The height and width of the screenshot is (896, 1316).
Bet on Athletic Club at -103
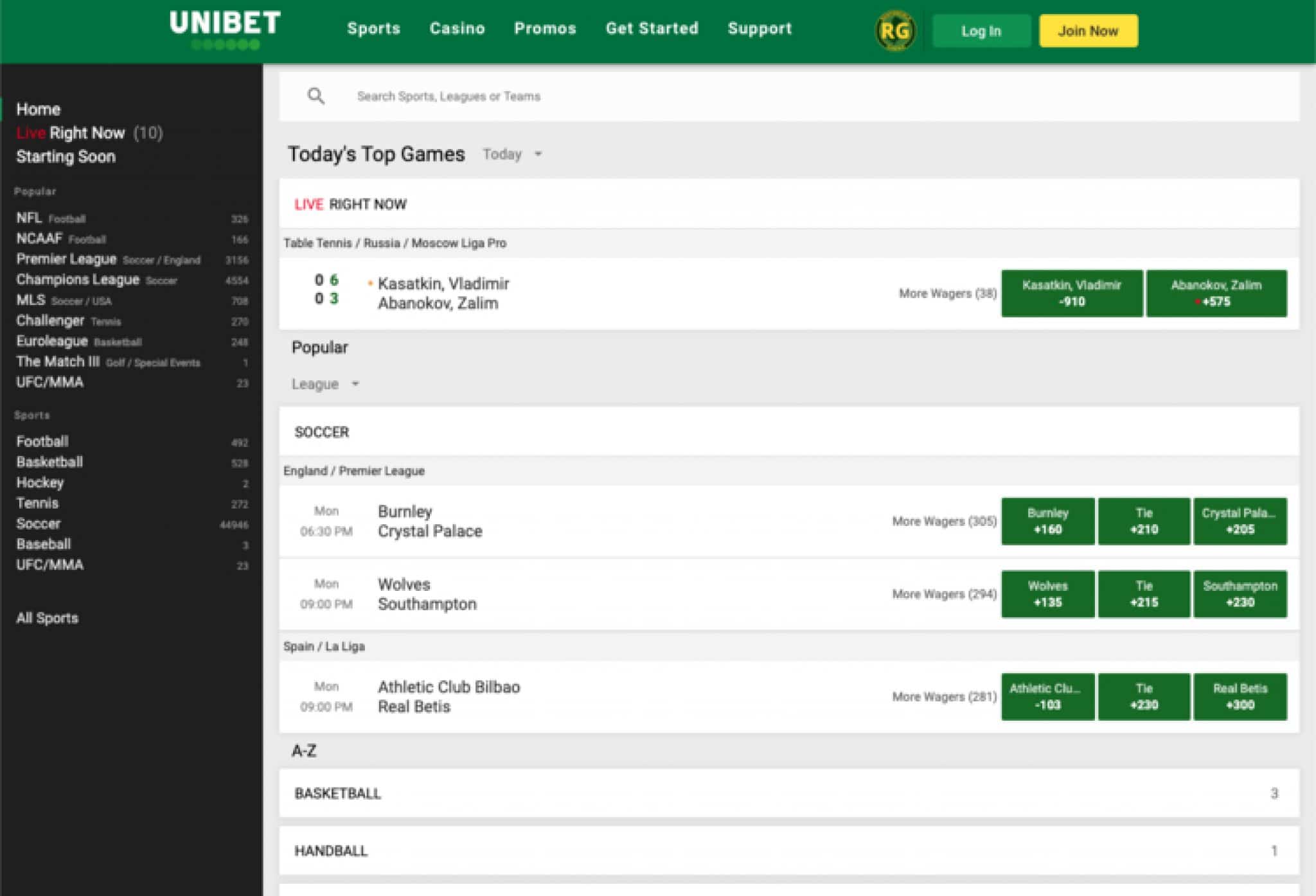point(1047,697)
